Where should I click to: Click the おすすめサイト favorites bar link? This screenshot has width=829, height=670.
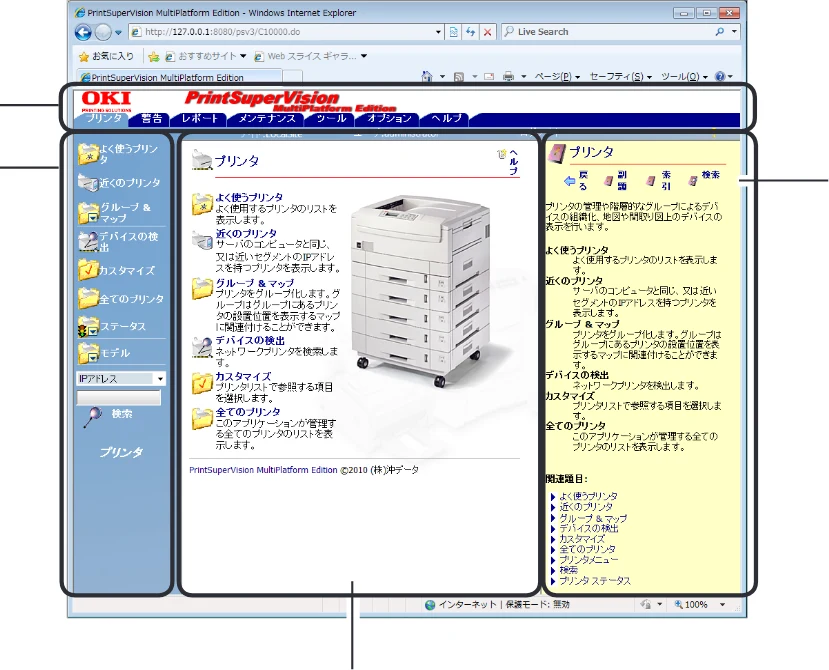205,56
